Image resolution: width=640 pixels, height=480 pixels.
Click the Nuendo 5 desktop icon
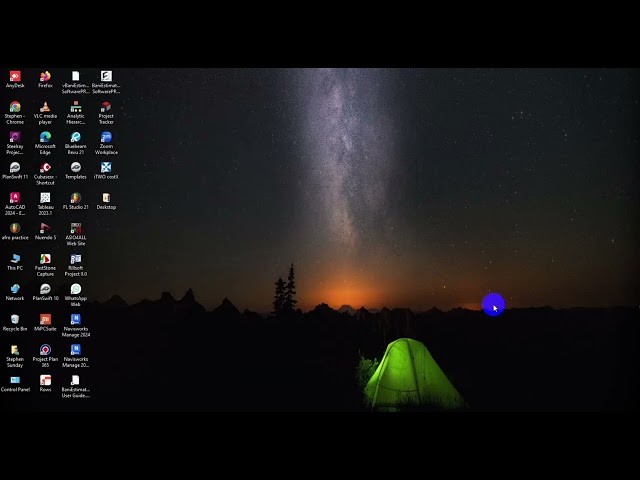point(45,229)
